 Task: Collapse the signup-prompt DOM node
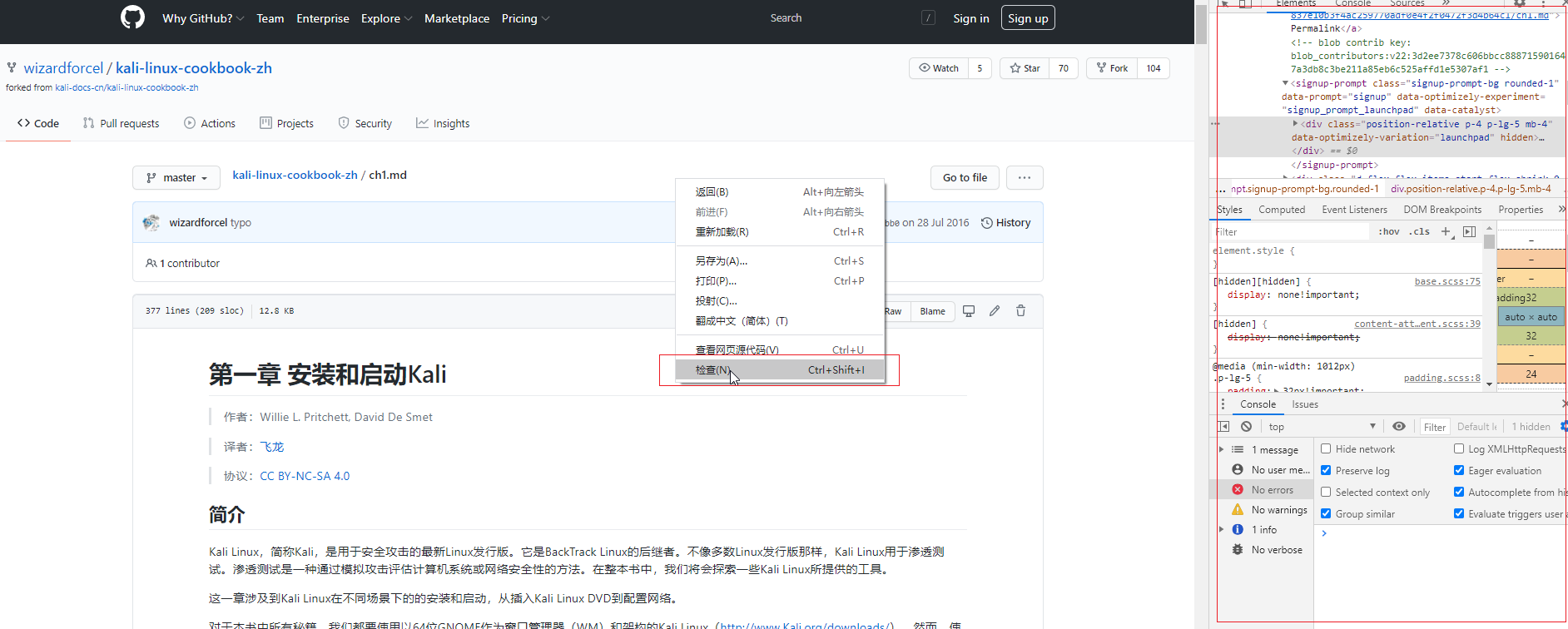click(1285, 83)
